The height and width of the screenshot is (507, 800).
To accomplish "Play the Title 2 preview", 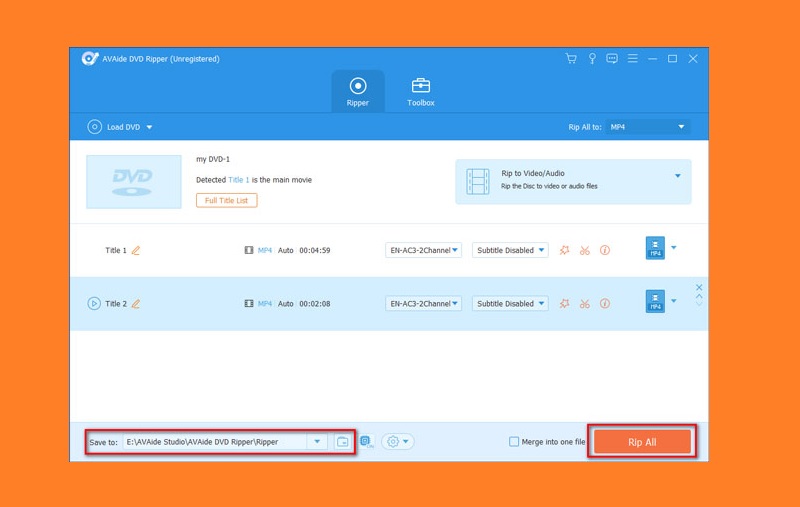I will point(93,304).
